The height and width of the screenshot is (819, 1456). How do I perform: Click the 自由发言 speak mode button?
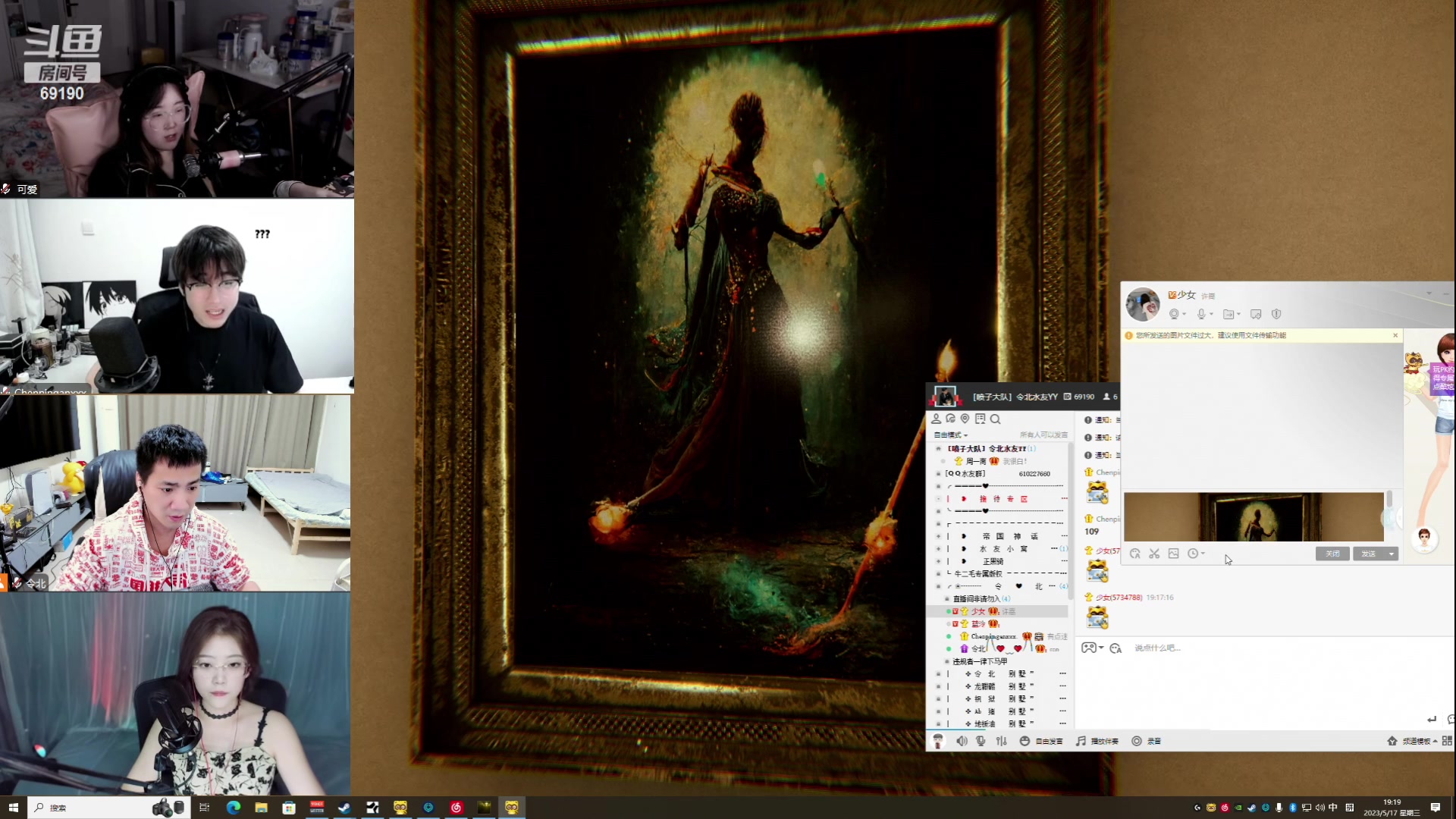coord(1041,741)
